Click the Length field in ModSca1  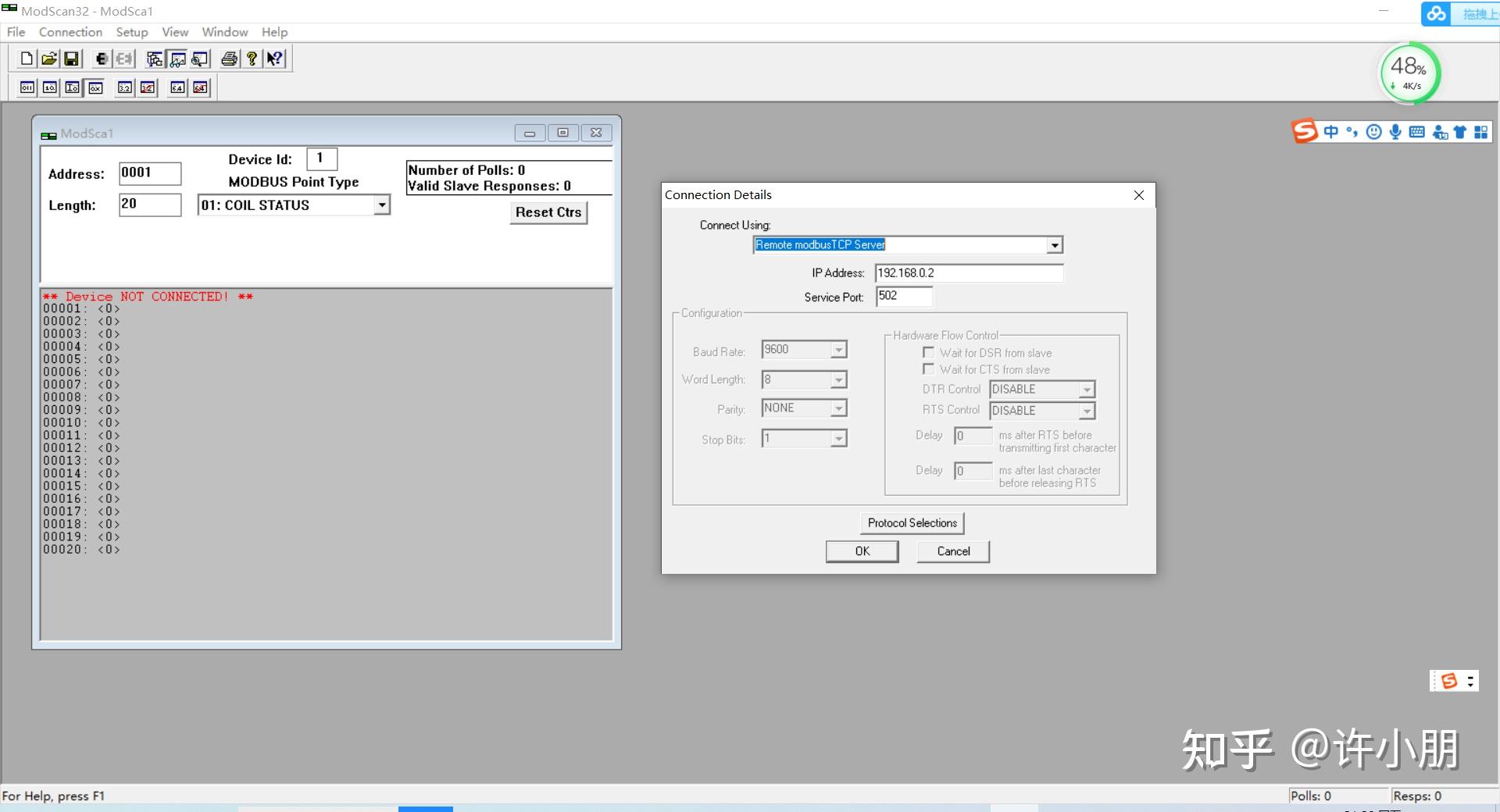150,205
